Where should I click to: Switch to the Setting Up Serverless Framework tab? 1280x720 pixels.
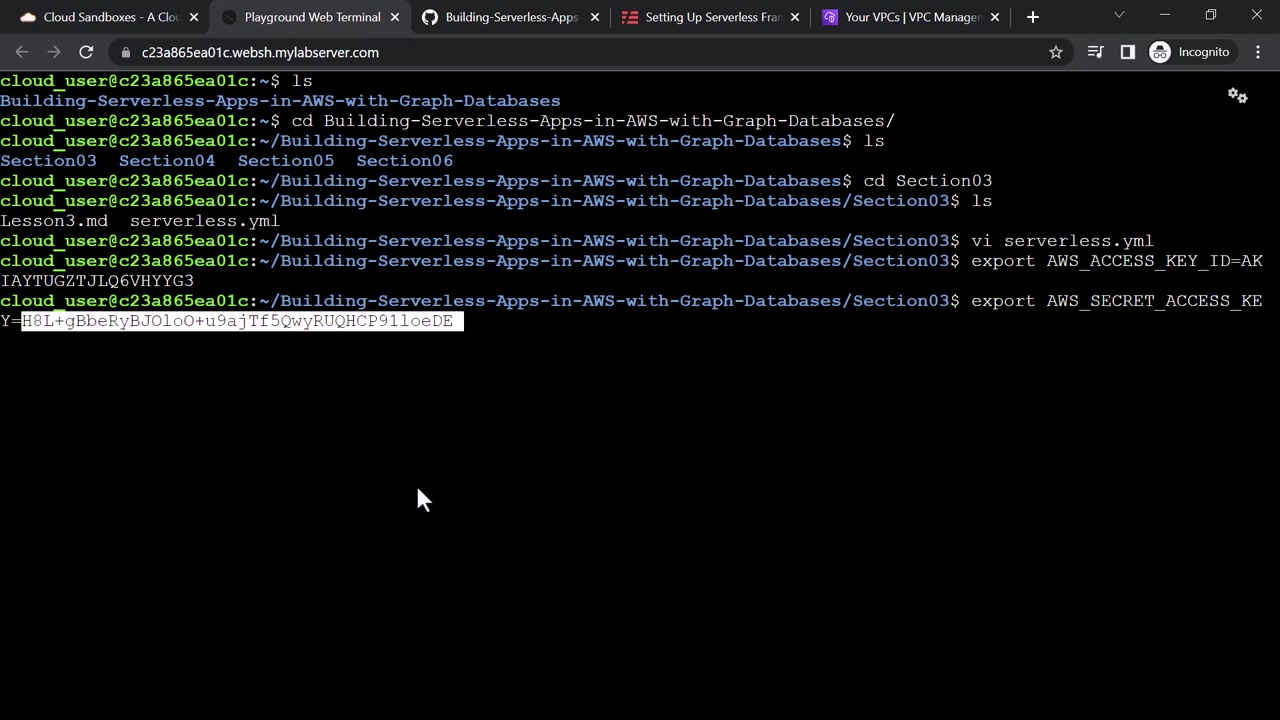coord(710,17)
